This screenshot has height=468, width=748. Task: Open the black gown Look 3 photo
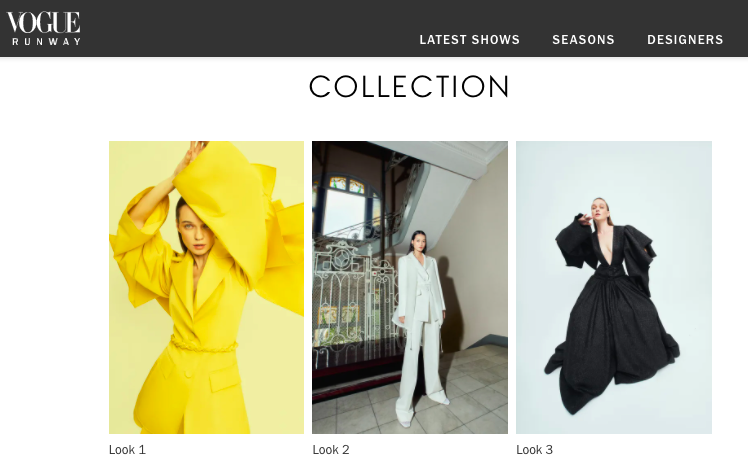(614, 287)
